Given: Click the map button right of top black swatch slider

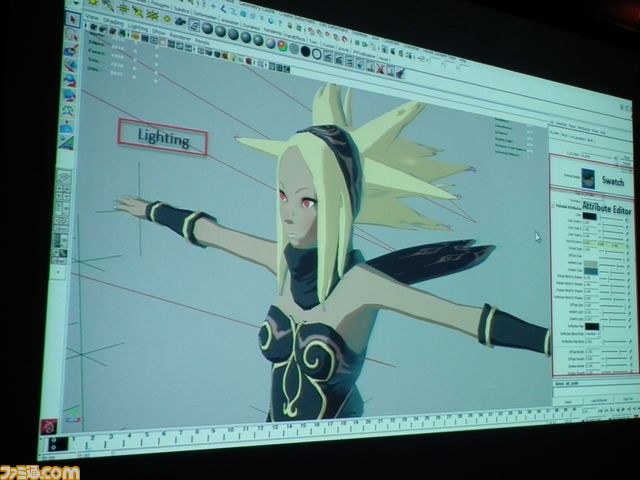Looking at the screenshot, I should [627, 220].
